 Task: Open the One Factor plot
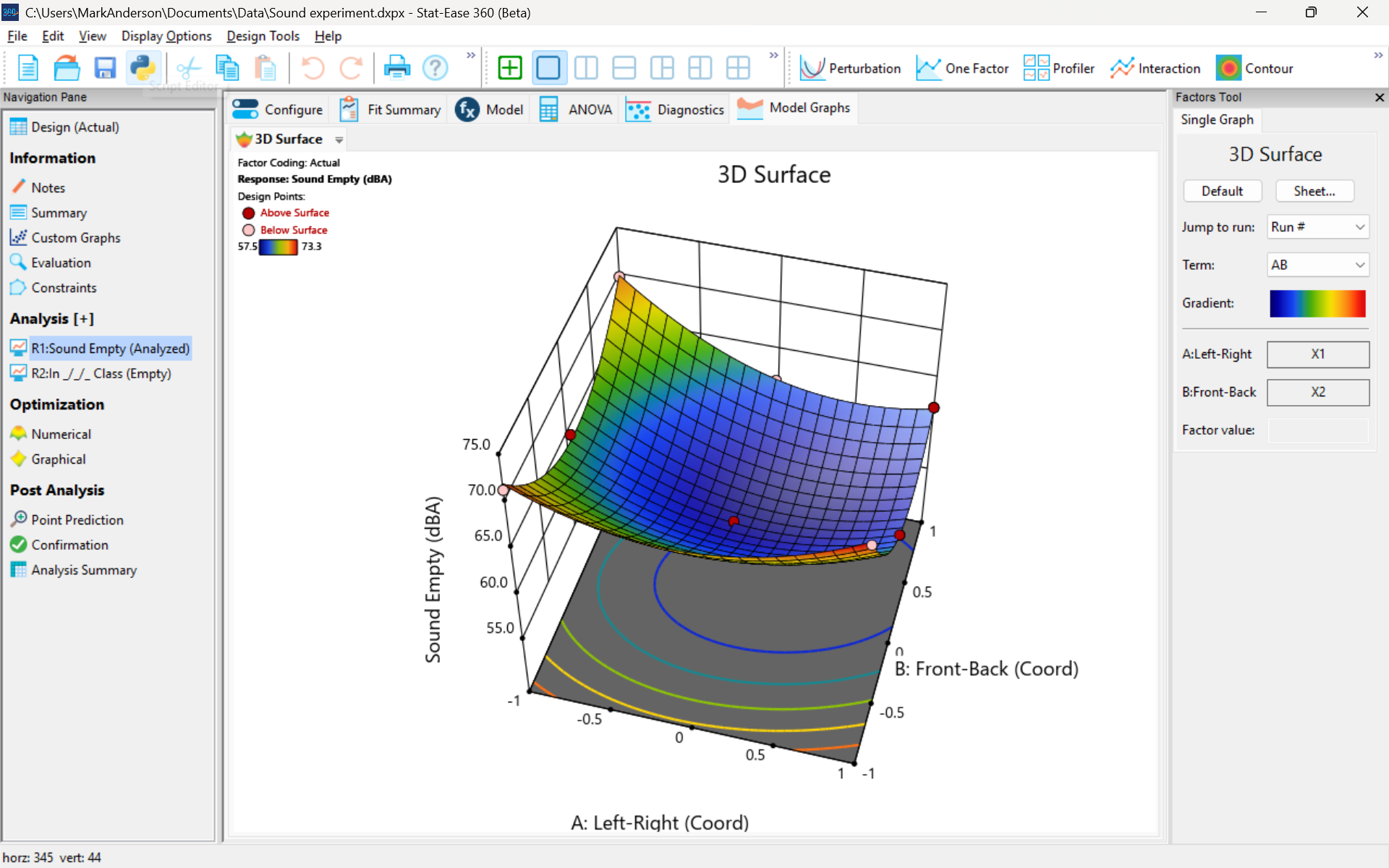pyautogui.click(x=963, y=67)
